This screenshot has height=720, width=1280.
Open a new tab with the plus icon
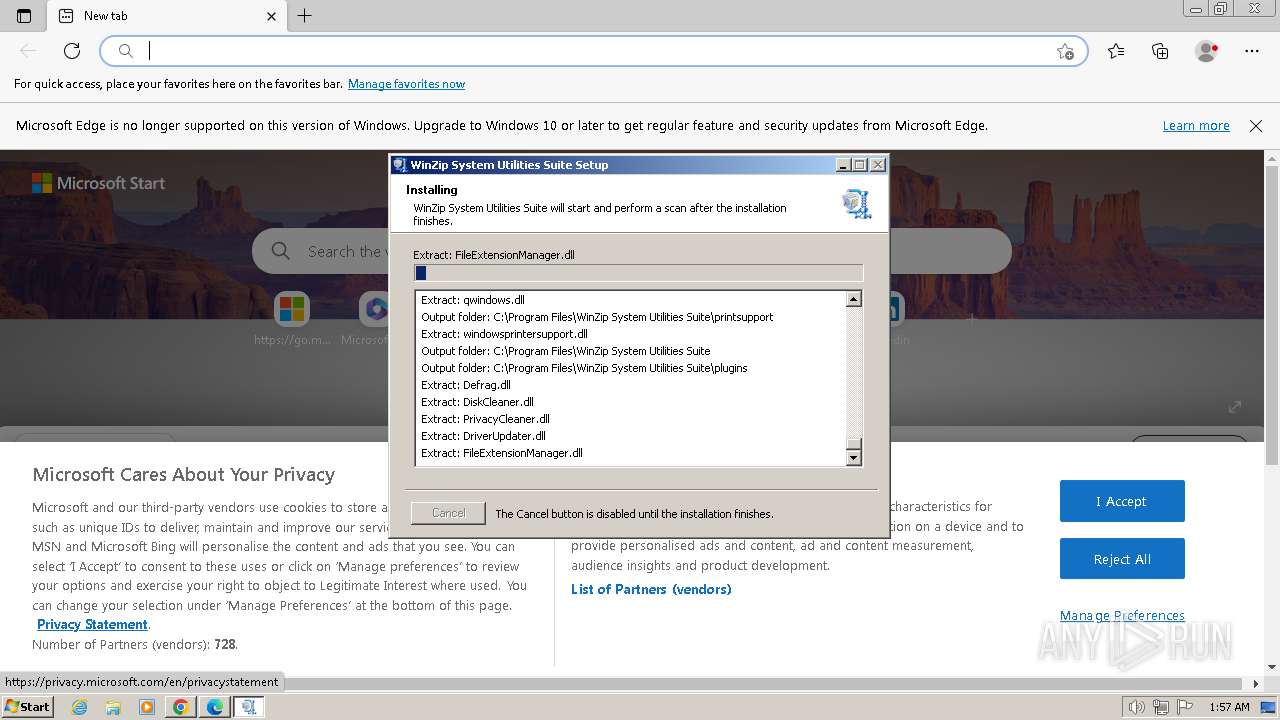[305, 16]
